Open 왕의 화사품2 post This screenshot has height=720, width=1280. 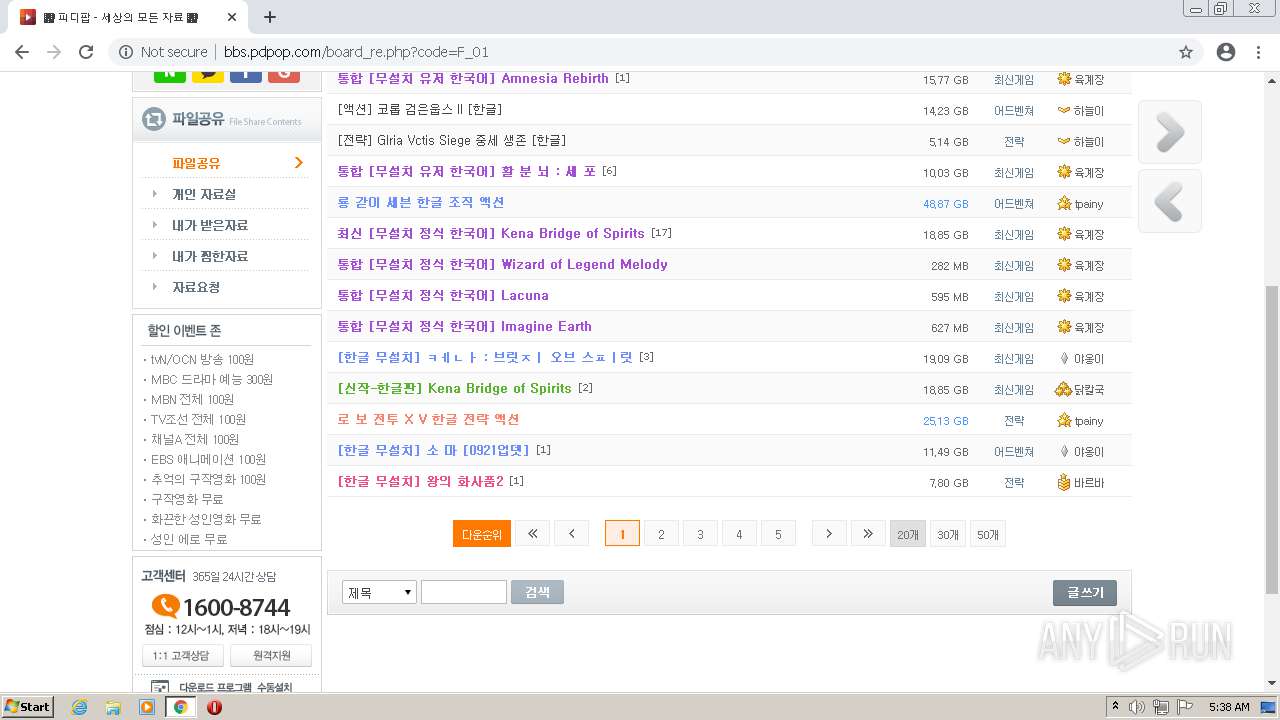(x=421, y=481)
